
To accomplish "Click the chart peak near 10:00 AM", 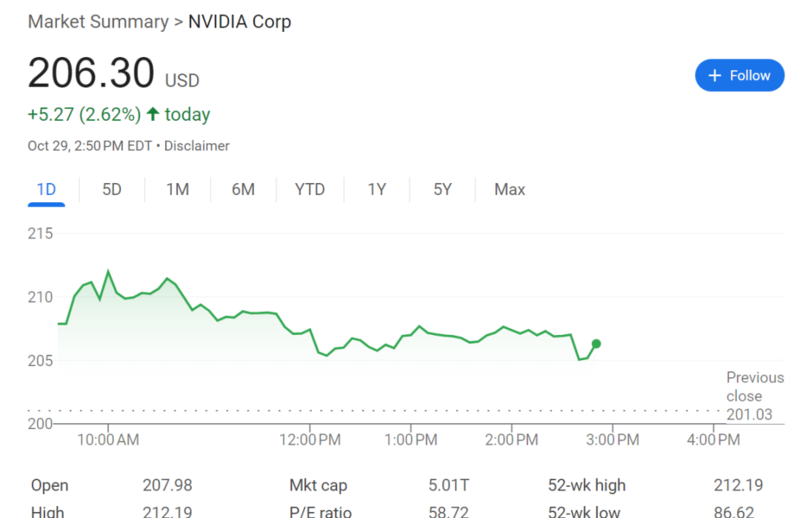I will pyautogui.click(x=108, y=271).
